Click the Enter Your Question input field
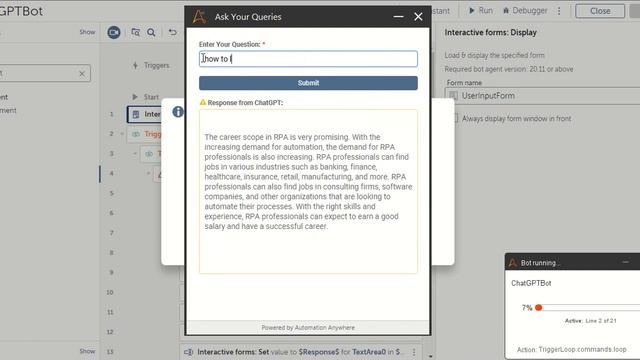Image resolution: width=640 pixels, height=360 pixels. [x=308, y=59]
